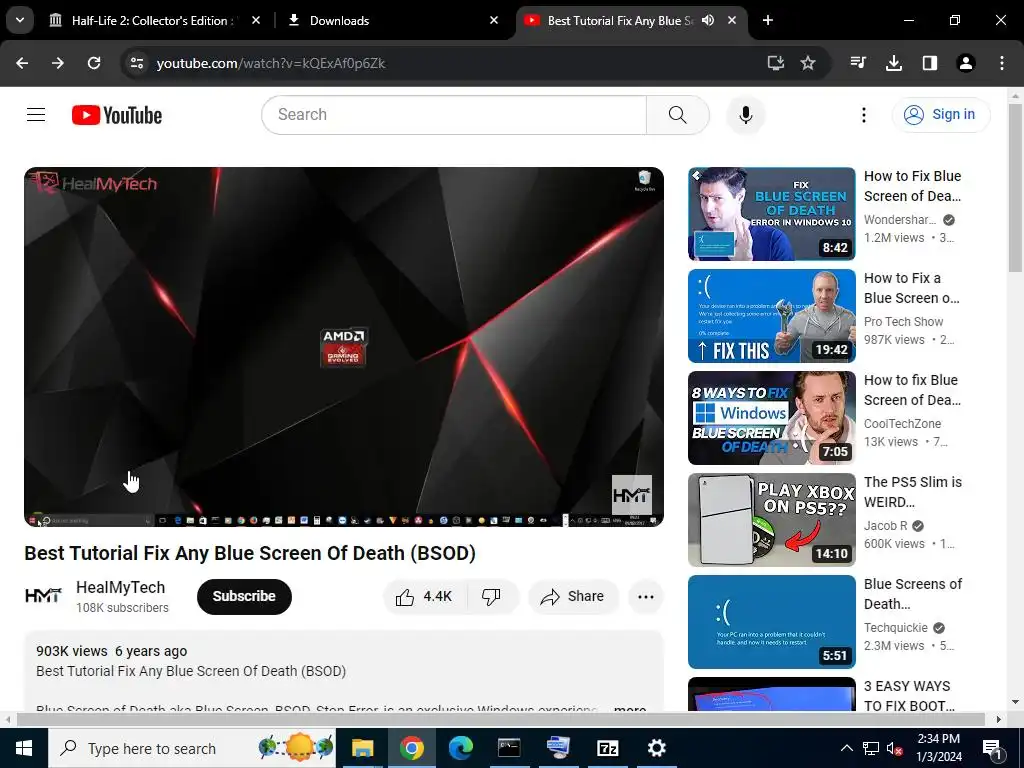The width and height of the screenshot is (1024, 768).
Task: Go to YouTube home via logo
Action: click(x=117, y=115)
